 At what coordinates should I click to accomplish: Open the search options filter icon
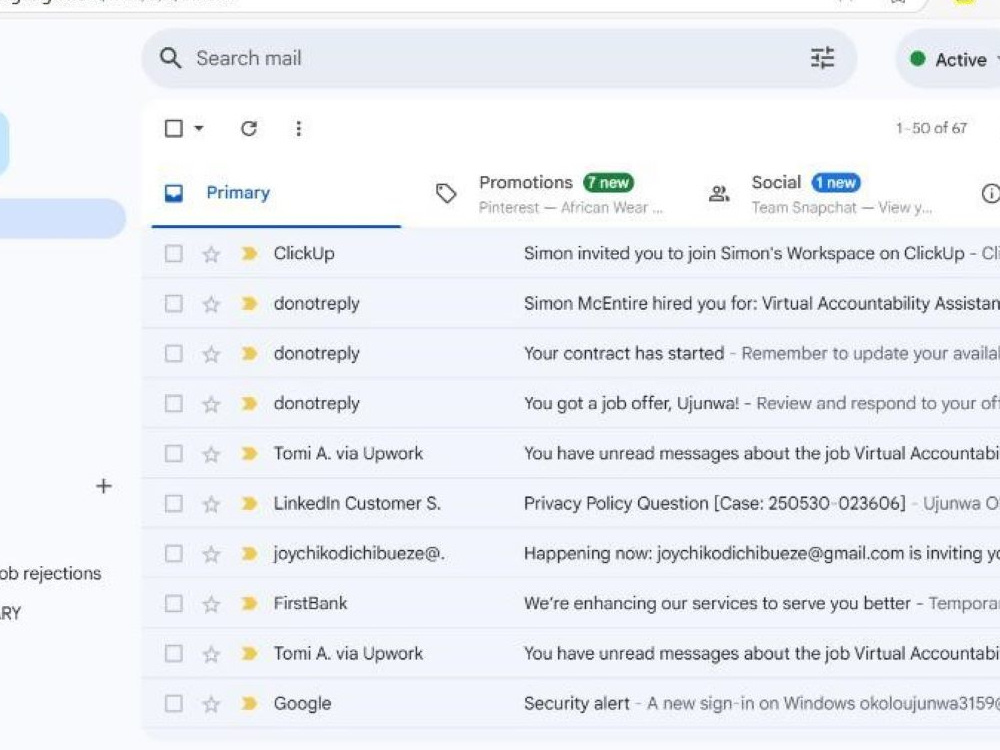pyautogui.click(x=822, y=58)
